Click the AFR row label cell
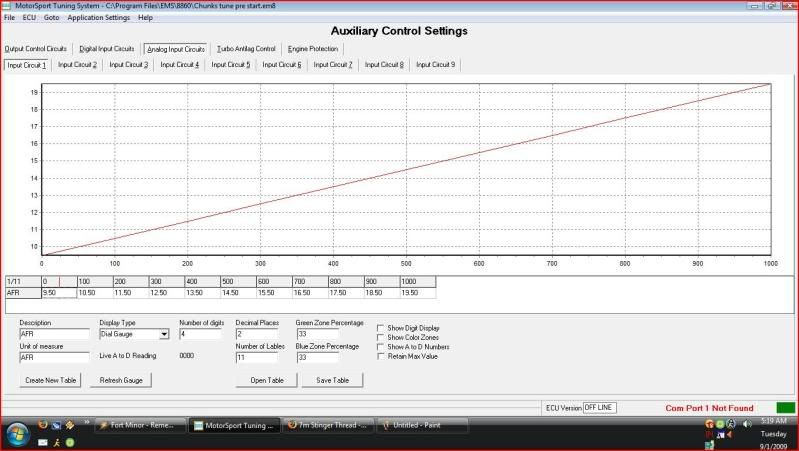Viewport: 799px width, 451px height. point(23,293)
